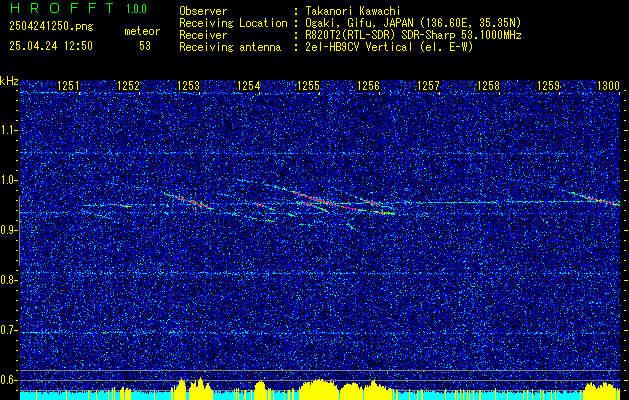629x400 pixels.
Task: Click the 0.9 kHz axis label
Action: coord(8,230)
